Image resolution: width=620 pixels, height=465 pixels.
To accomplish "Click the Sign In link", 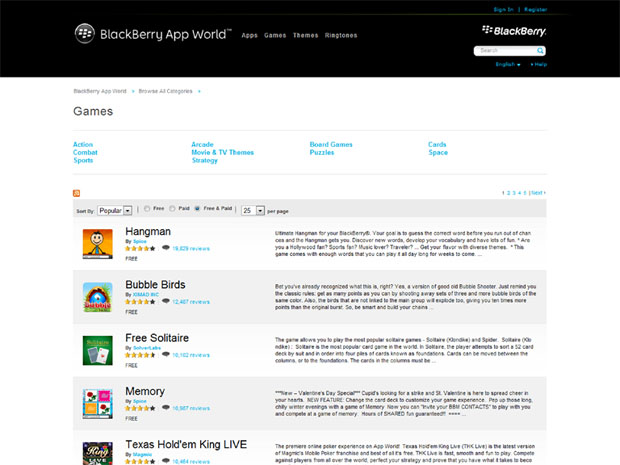I will [503, 9].
